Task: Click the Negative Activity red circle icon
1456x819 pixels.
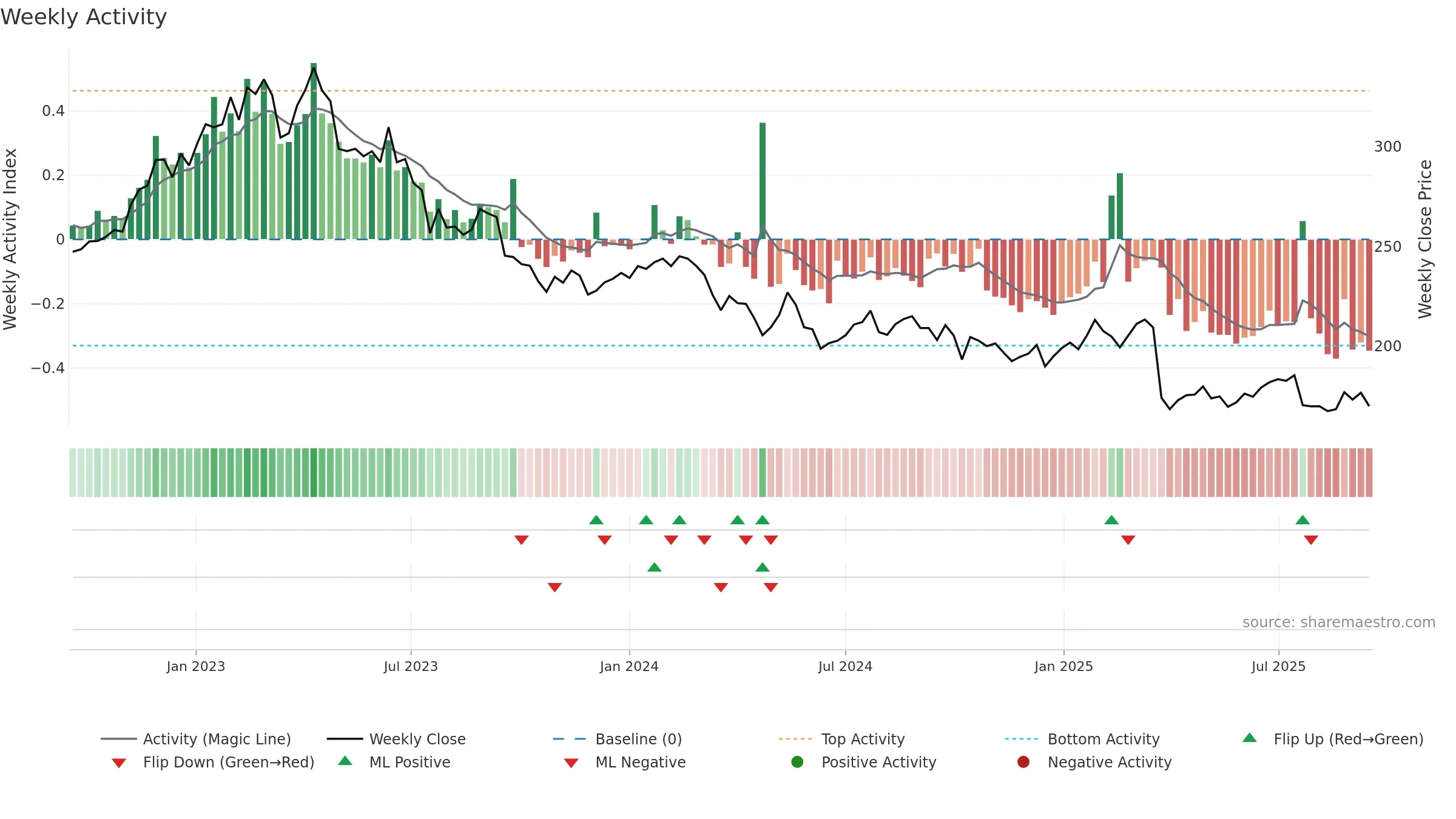Action: 1023,762
